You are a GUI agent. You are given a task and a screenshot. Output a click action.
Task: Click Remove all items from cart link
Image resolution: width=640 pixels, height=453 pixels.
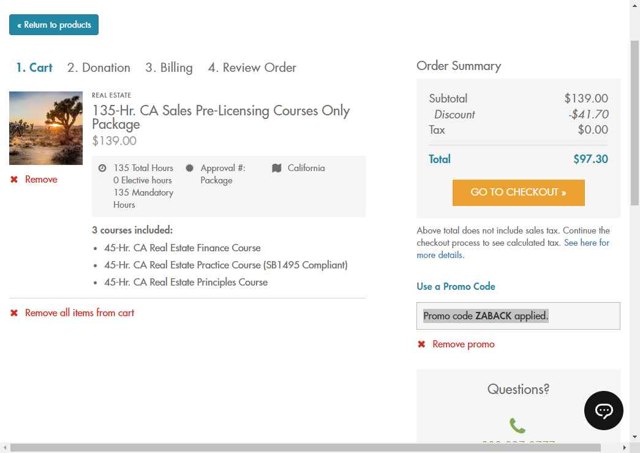79,313
